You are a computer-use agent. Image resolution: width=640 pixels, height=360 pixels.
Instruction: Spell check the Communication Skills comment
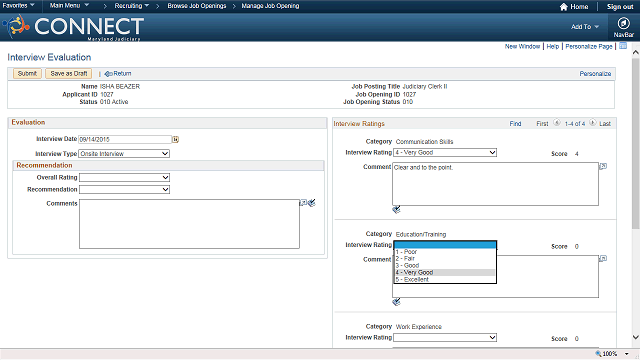pos(396,209)
